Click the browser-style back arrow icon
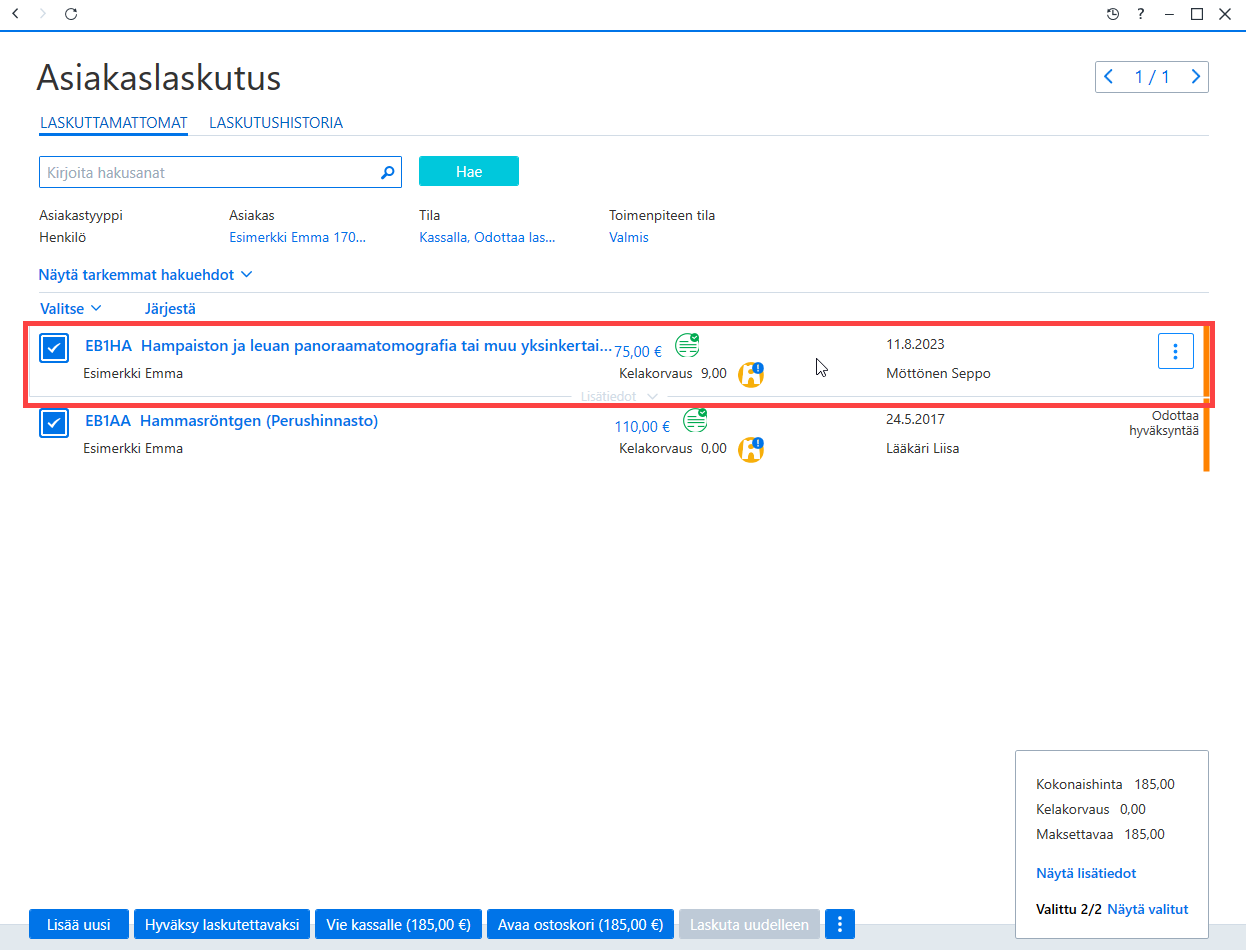 (15, 14)
